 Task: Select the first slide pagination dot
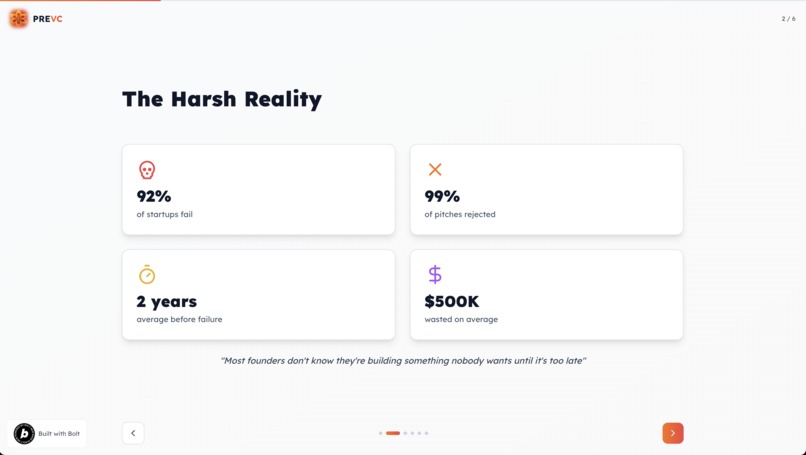click(380, 433)
